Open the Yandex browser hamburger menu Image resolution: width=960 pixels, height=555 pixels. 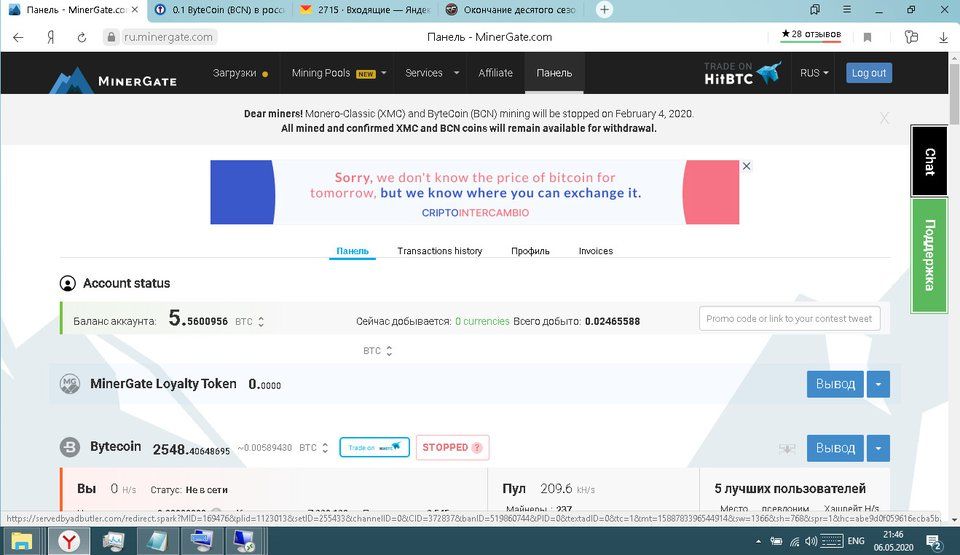[x=847, y=9]
